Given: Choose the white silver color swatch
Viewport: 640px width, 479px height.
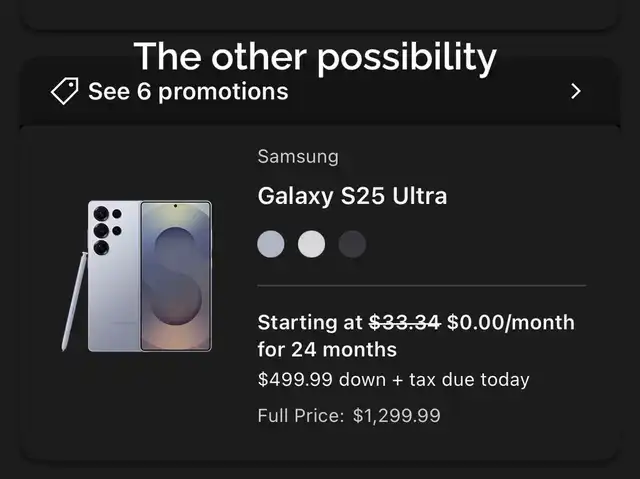Looking at the screenshot, I should [311, 244].
